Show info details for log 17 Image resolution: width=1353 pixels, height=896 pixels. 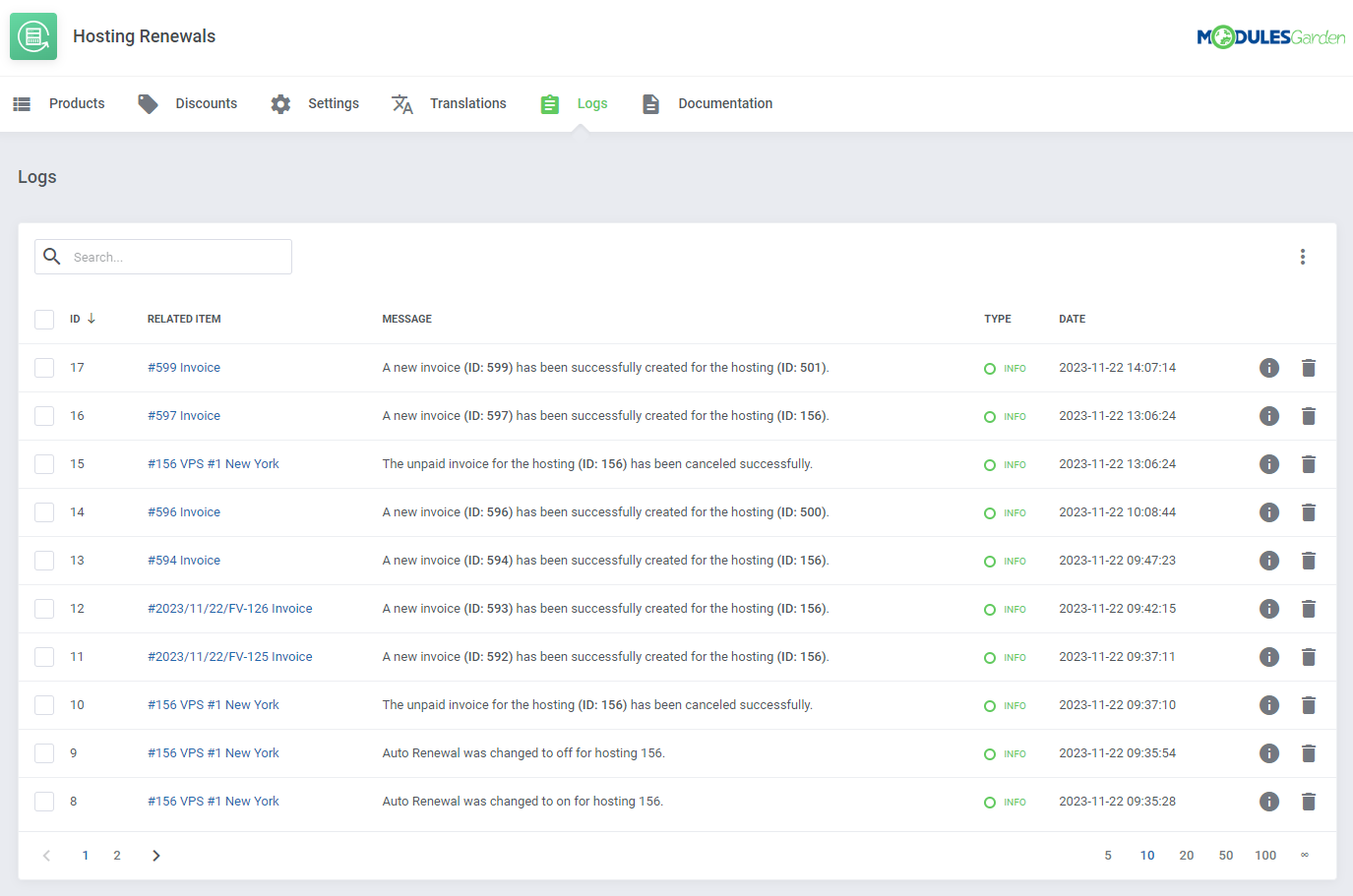tap(1269, 368)
